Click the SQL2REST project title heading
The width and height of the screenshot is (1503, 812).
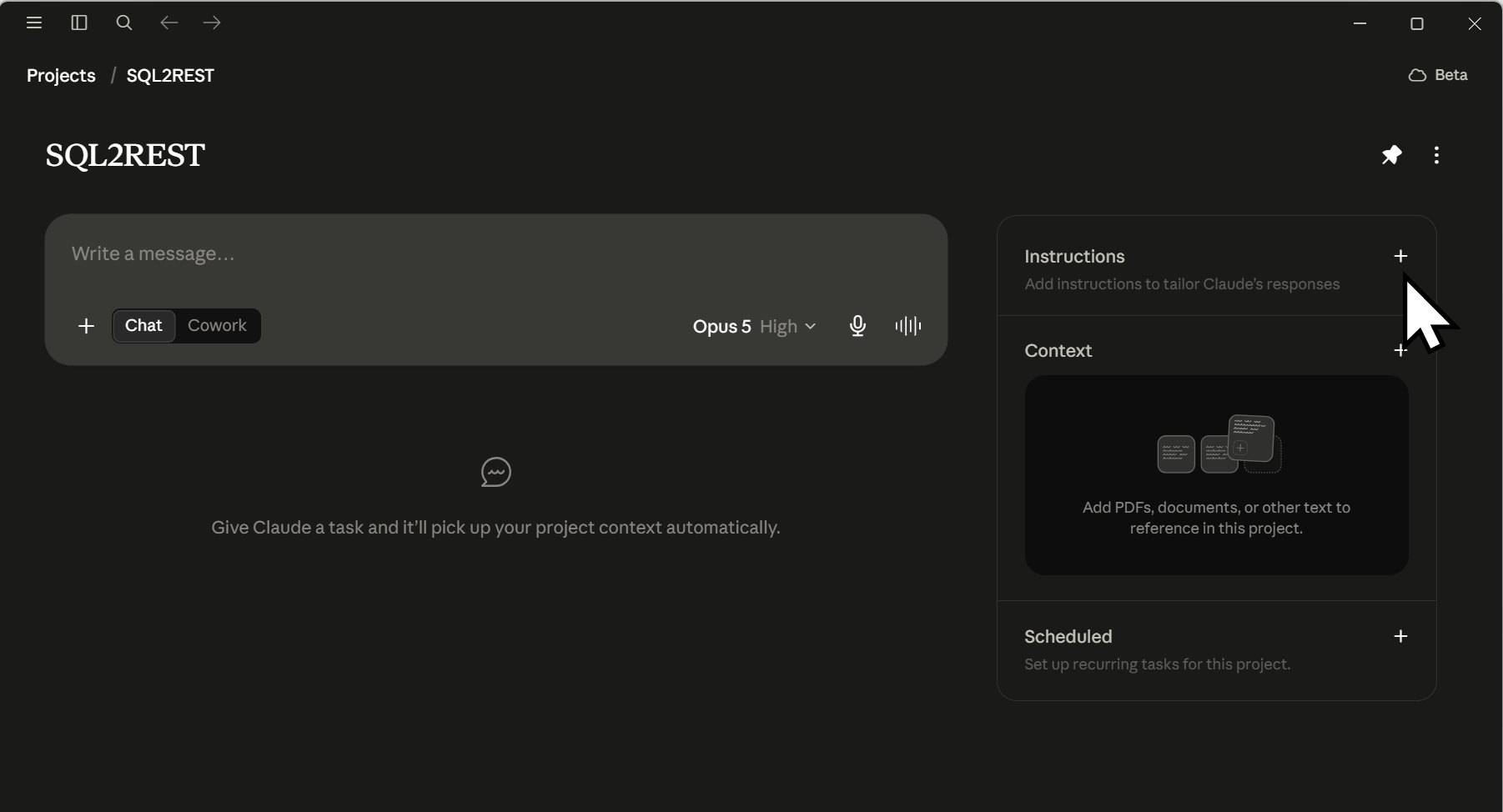125,155
